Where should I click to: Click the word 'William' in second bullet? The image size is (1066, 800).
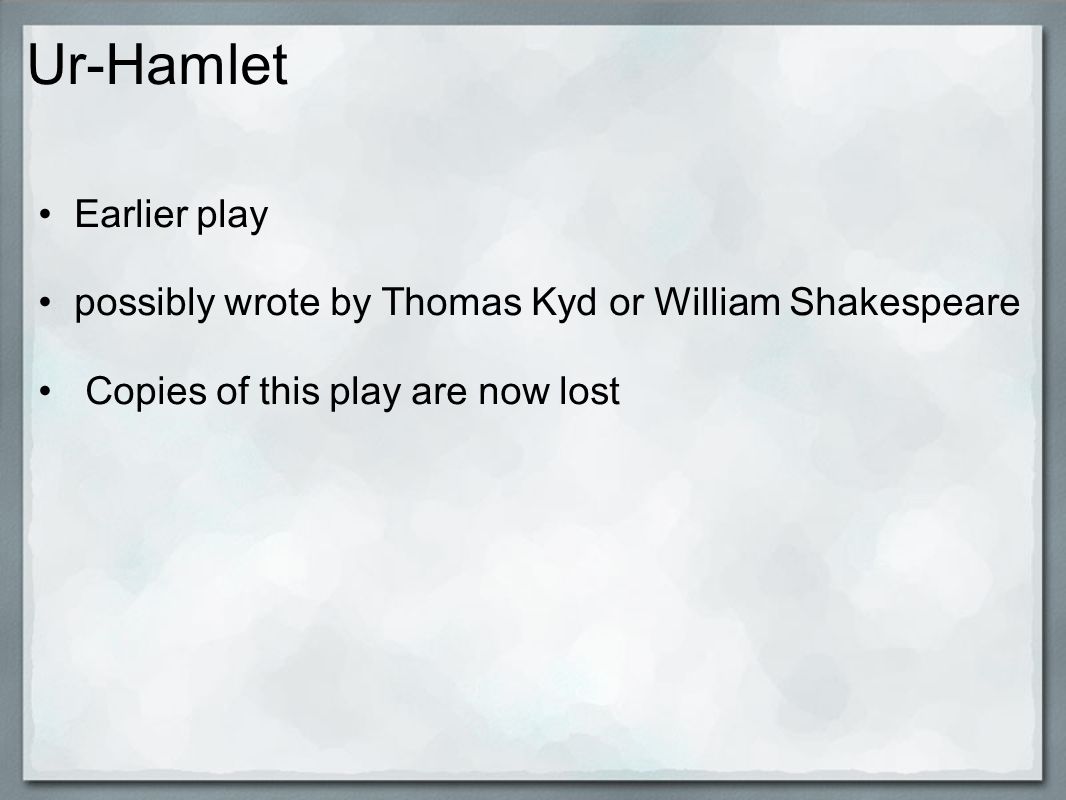tap(717, 302)
